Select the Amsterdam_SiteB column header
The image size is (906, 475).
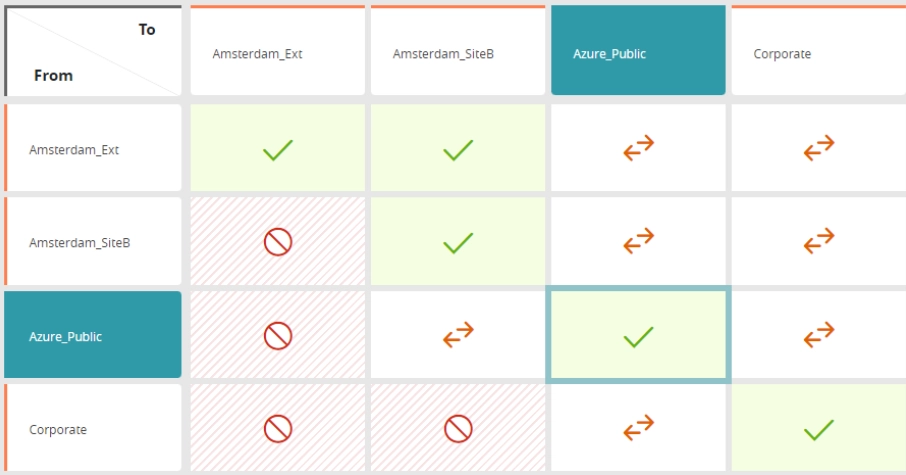pos(458,50)
